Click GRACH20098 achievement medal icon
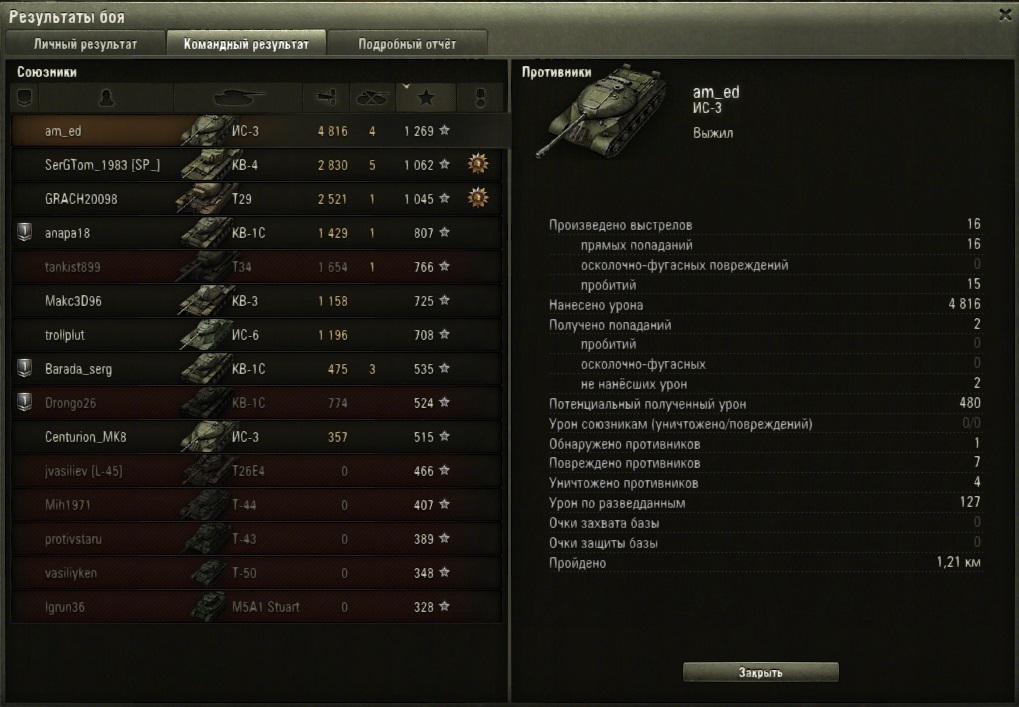The height and width of the screenshot is (707, 1019). coord(478,198)
